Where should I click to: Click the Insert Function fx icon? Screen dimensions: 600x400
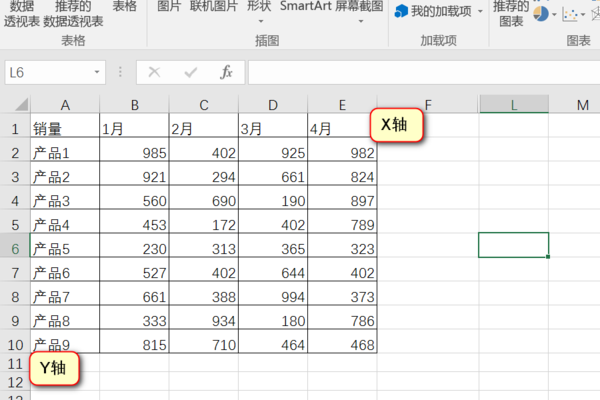pos(226,72)
